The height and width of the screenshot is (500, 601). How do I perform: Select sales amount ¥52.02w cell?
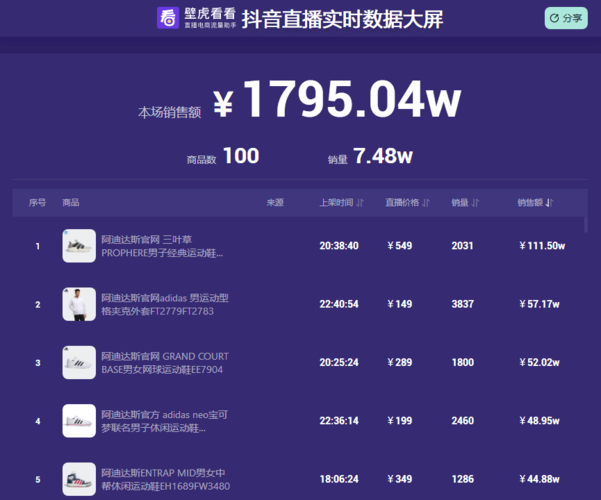pos(539,362)
